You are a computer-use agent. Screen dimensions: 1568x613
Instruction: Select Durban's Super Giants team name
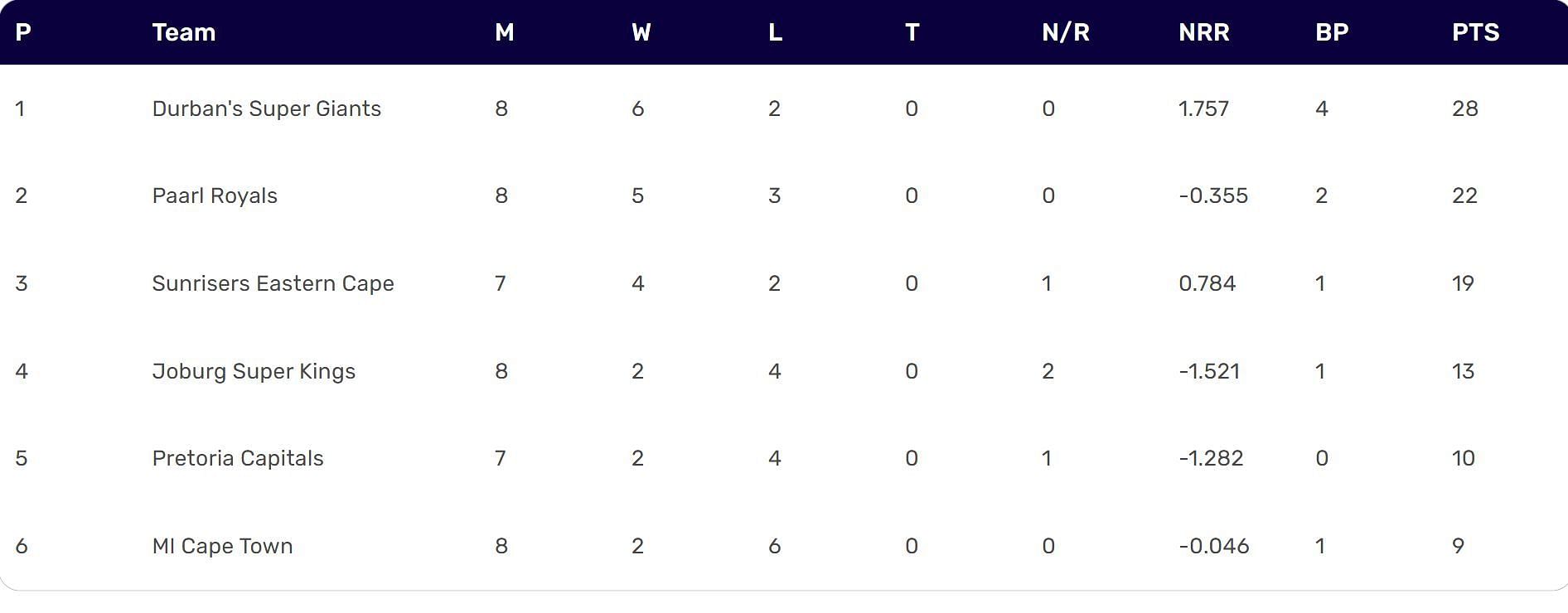[266, 109]
